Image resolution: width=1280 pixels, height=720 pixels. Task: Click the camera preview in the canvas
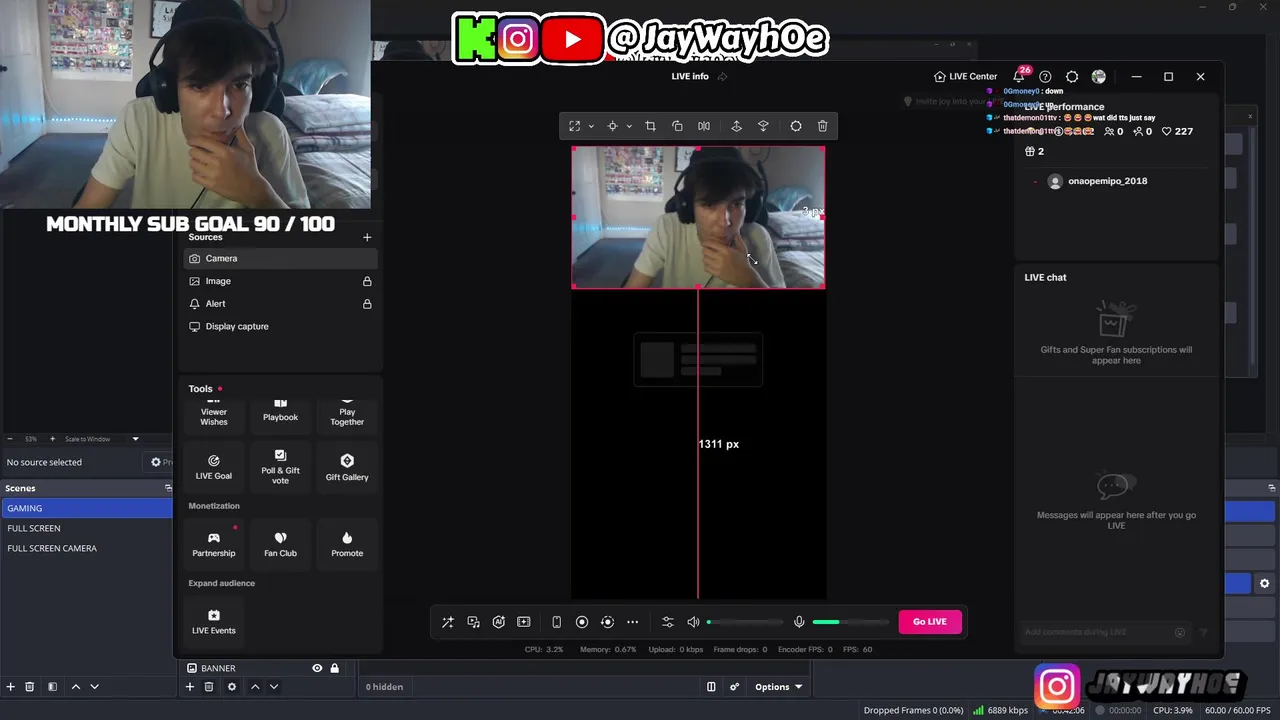pos(698,218)
